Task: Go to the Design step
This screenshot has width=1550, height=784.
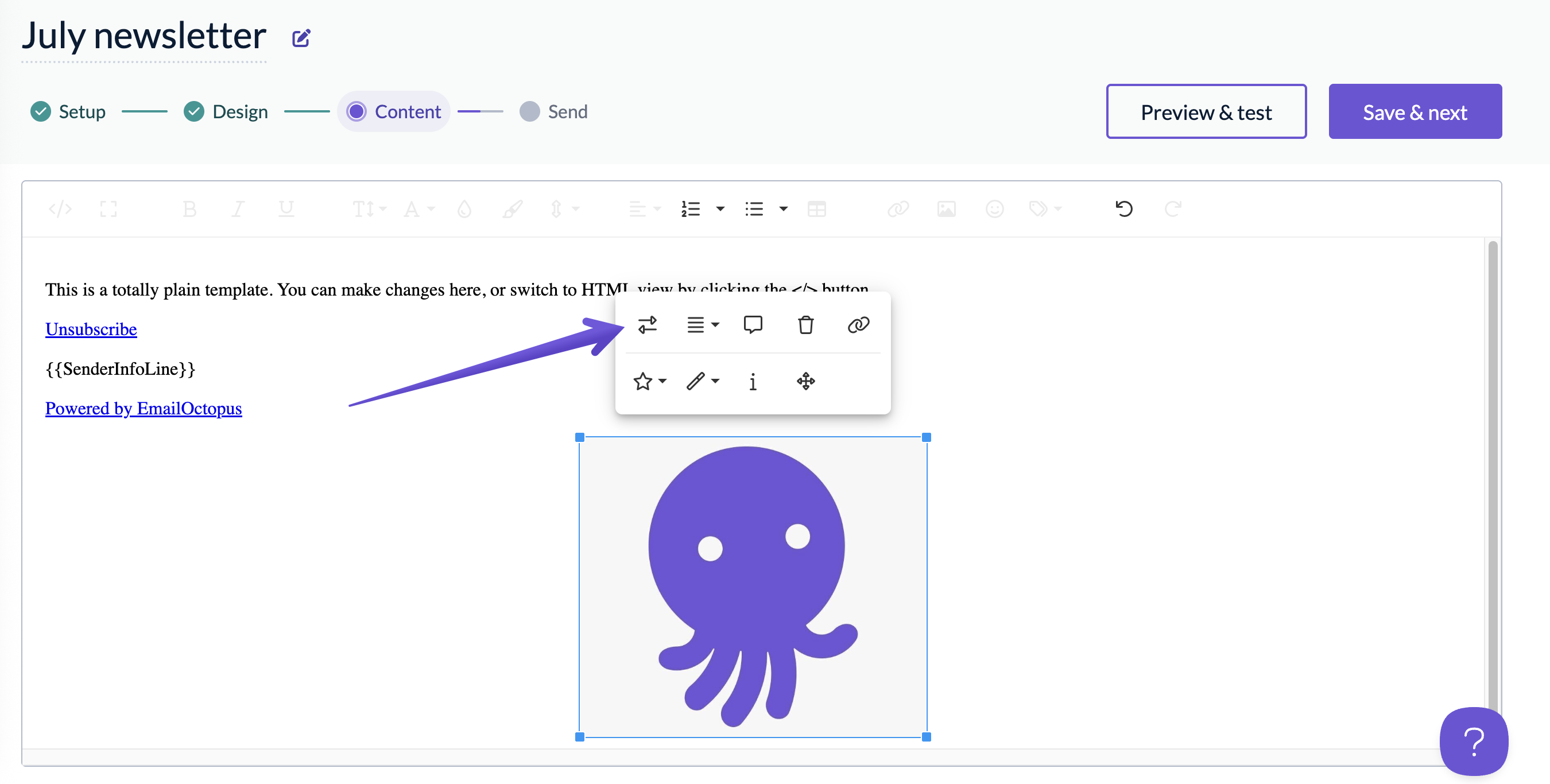Action: pyautogui.click(x=226, y=112)
